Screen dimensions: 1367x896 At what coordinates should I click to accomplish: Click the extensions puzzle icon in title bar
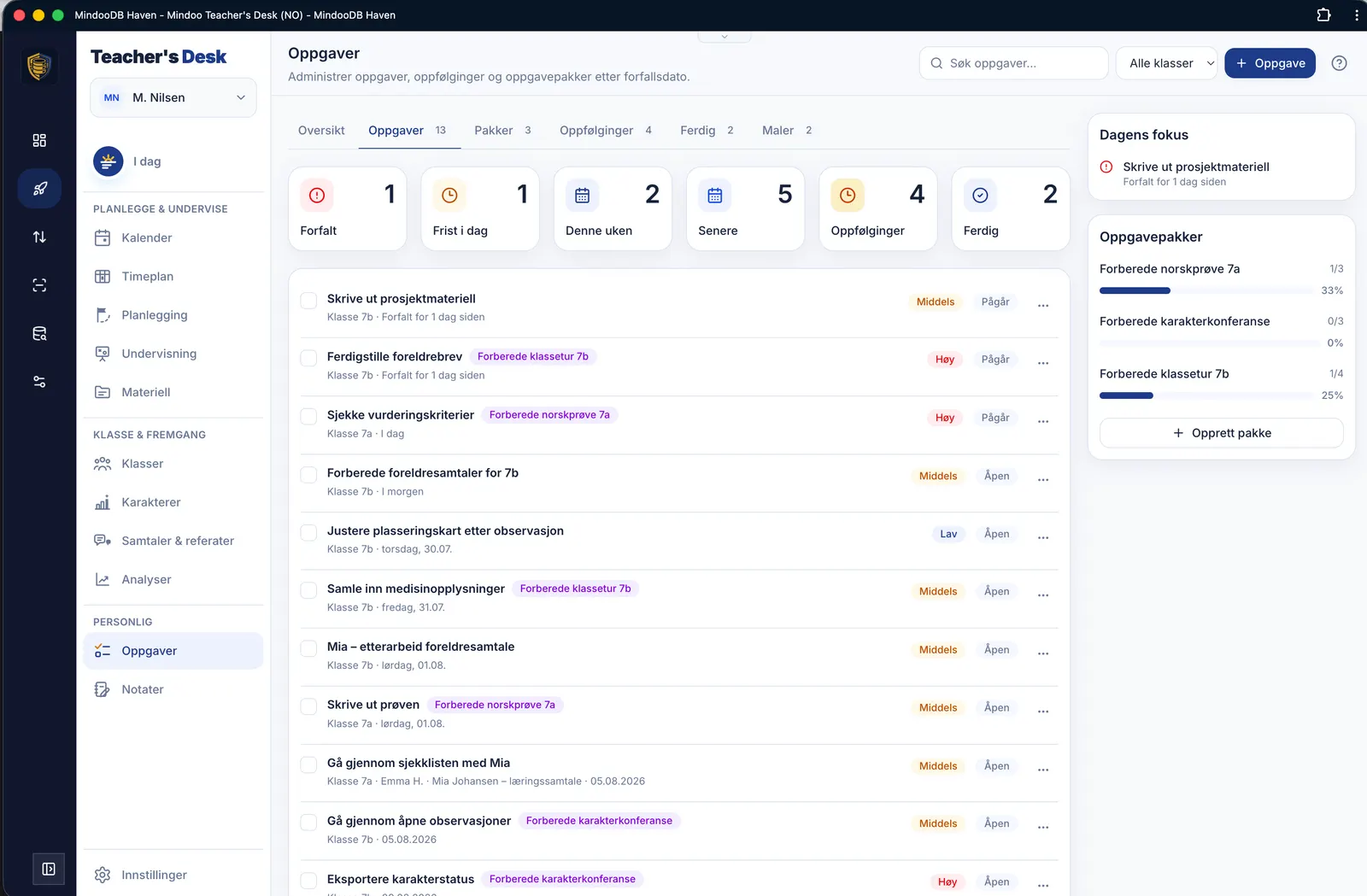1323,15
